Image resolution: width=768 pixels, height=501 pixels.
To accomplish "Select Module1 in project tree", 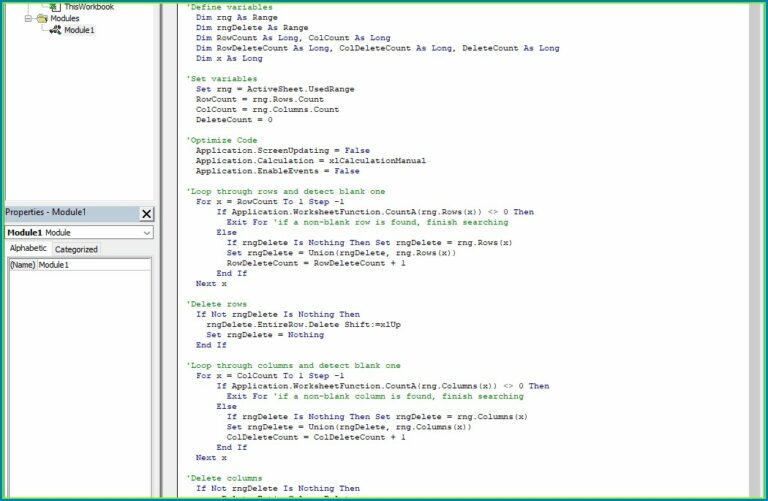I will pos(79,30).
